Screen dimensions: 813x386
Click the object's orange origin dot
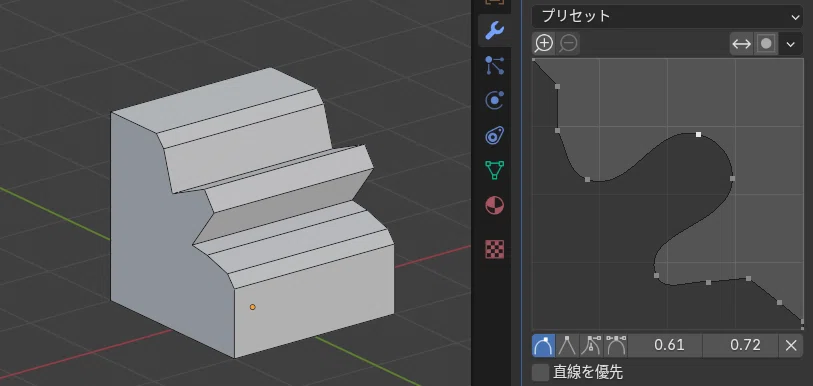coord(253,307)
